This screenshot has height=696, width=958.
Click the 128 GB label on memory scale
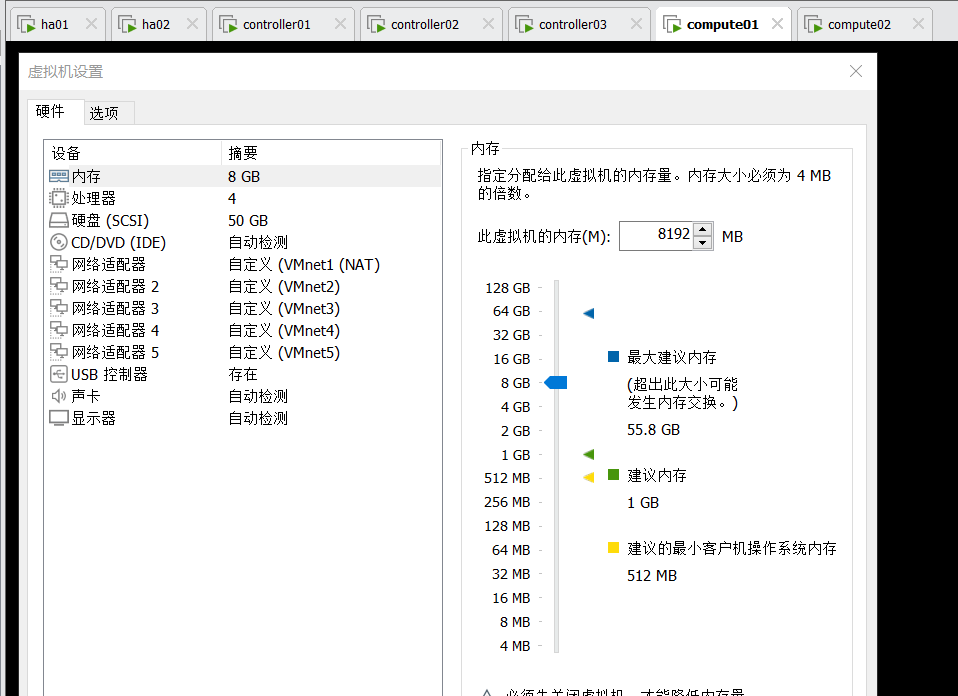pos(507,288)
